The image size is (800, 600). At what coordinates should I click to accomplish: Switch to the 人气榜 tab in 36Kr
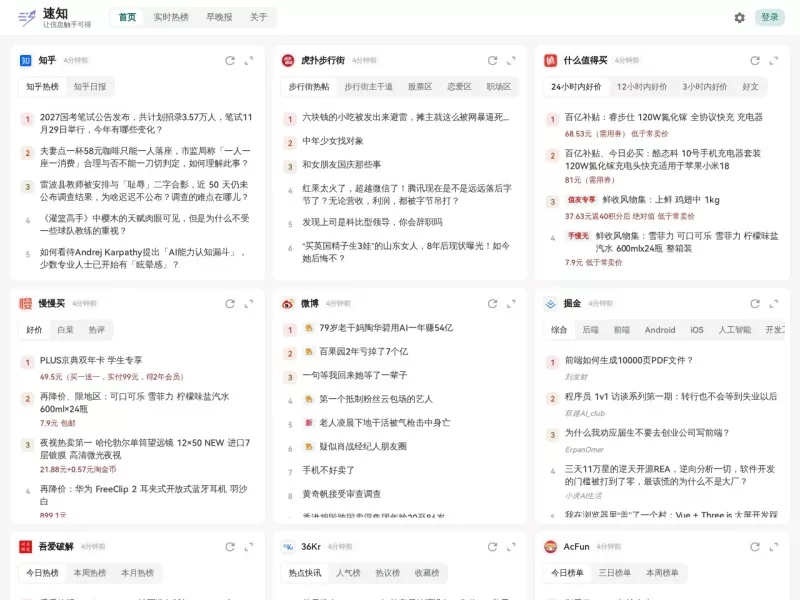pos(348,573)
